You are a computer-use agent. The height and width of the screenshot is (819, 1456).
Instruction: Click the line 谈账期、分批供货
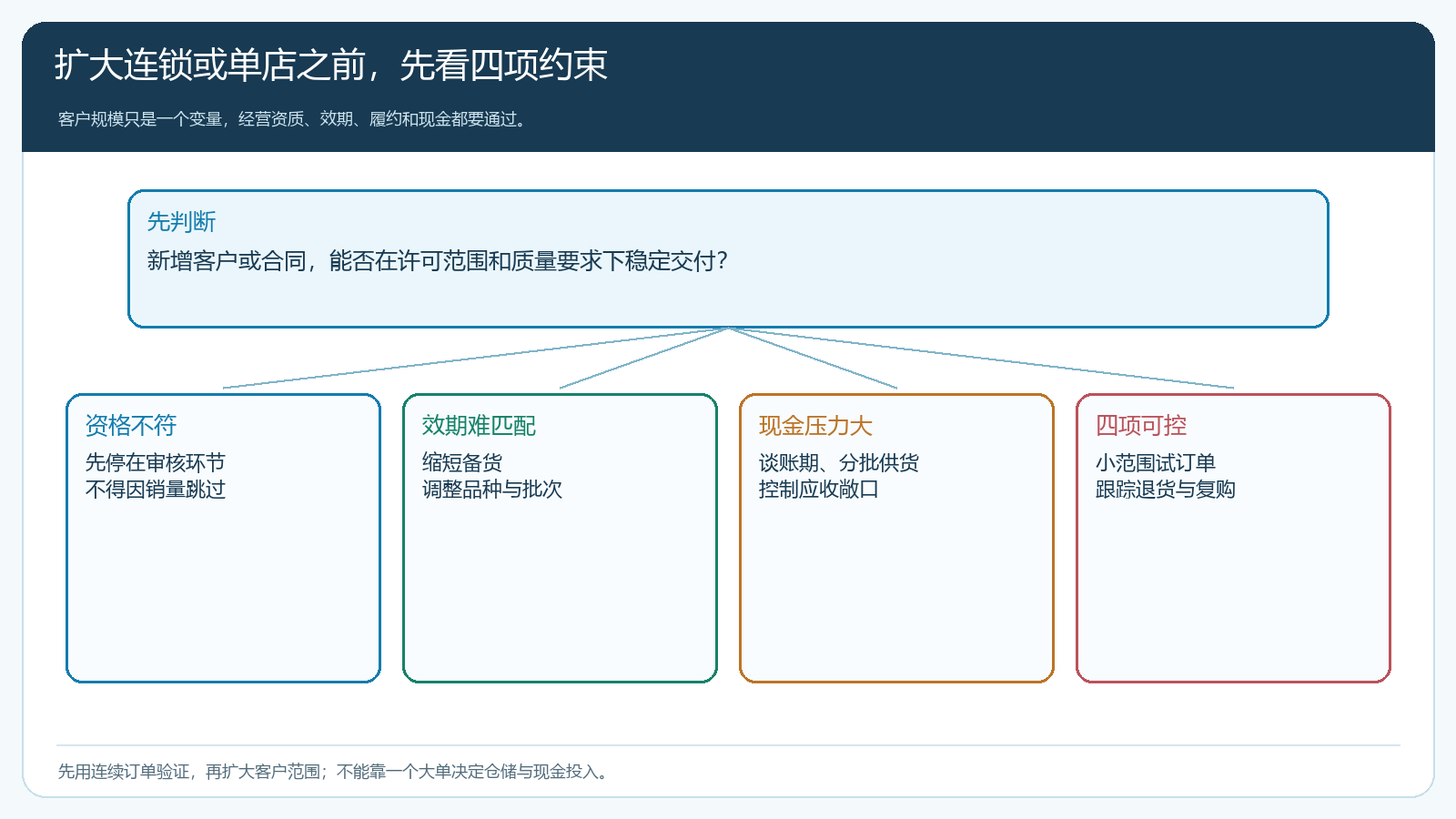[x=838, y=462]
